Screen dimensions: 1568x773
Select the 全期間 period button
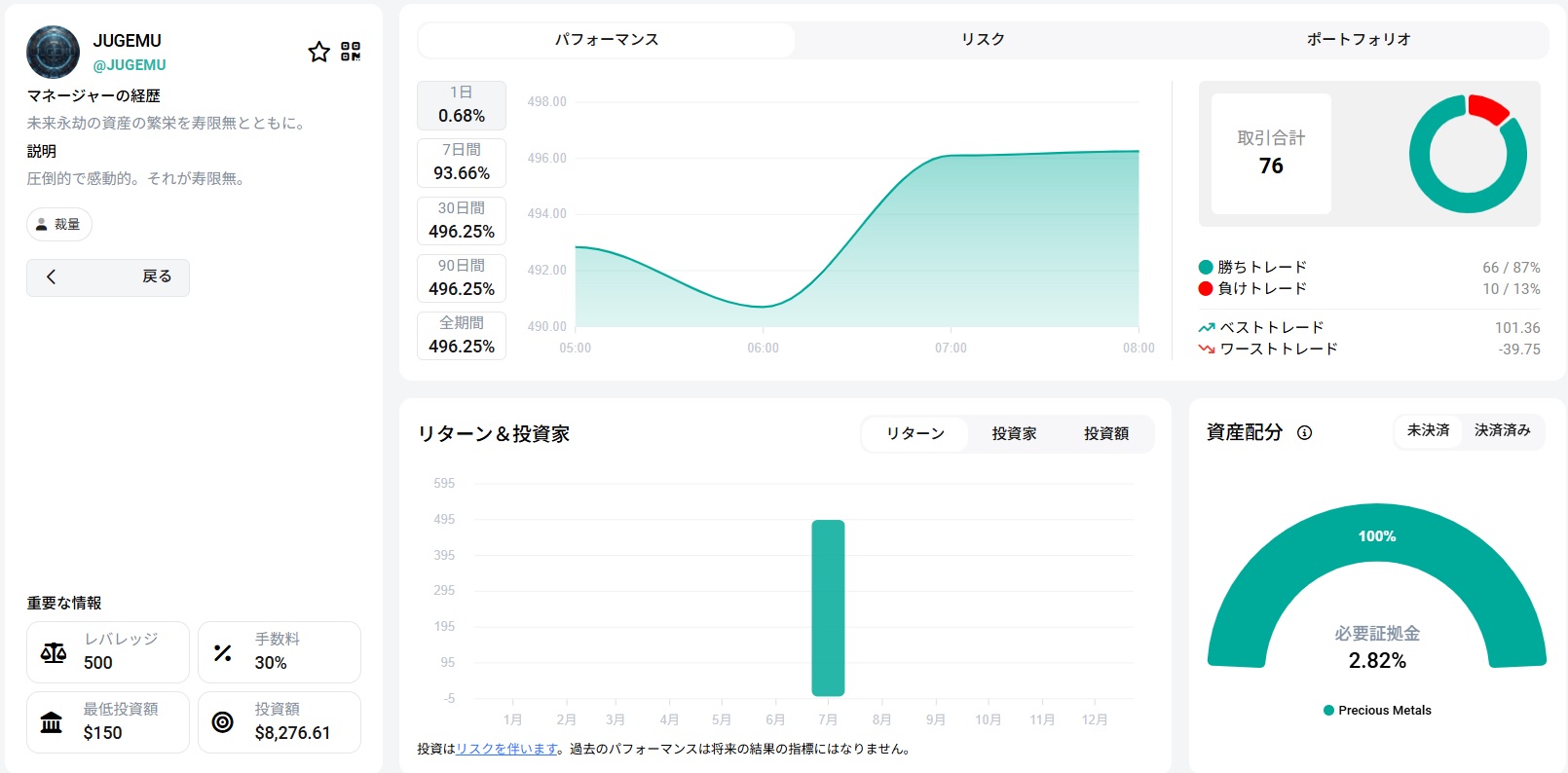point(462,335)
